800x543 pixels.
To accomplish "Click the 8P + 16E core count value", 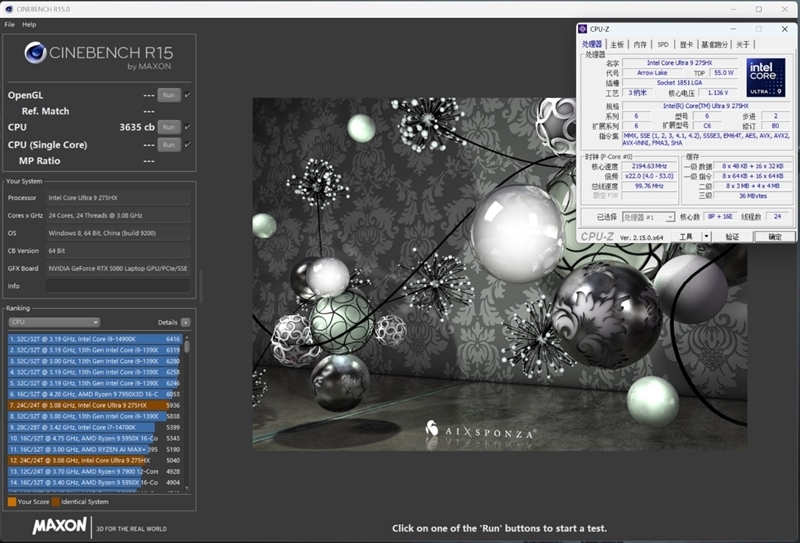I will [720, 217].
